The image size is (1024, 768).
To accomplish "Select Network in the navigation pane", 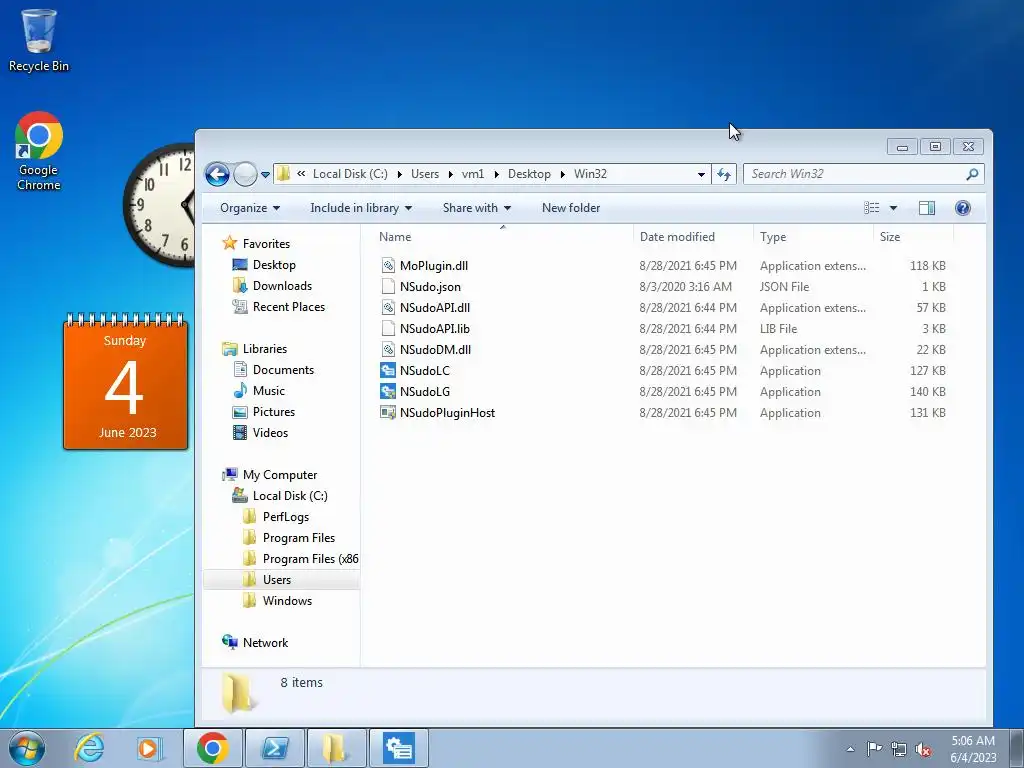I will point(265,643).
